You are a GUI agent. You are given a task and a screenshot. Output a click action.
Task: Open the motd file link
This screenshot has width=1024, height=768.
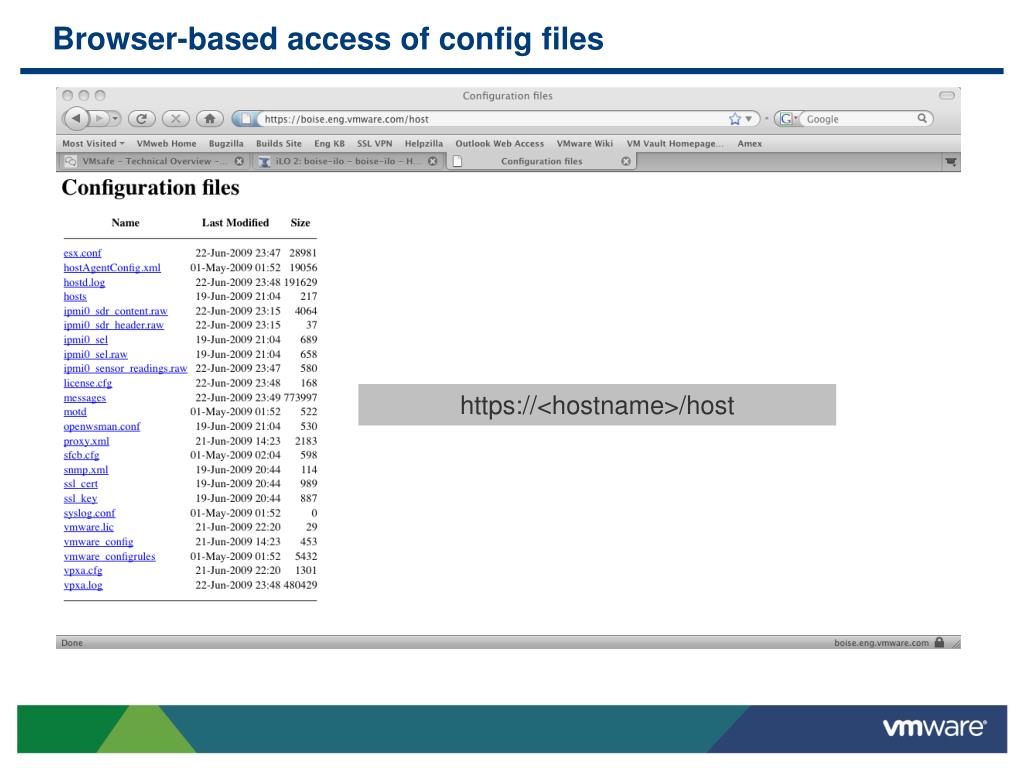tap(75, 412)
